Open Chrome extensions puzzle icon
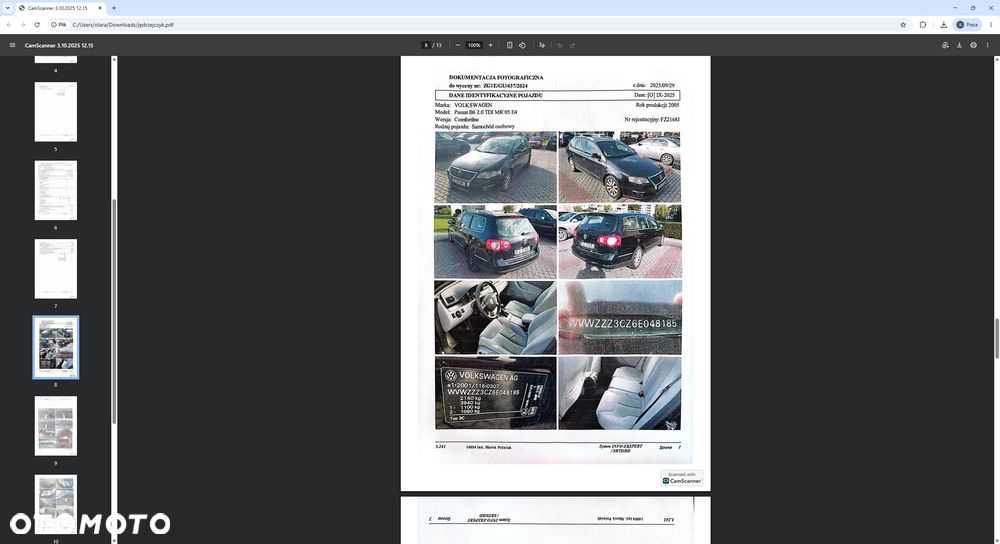Viewport: 1000px width, 544px height. coord(923,25)
